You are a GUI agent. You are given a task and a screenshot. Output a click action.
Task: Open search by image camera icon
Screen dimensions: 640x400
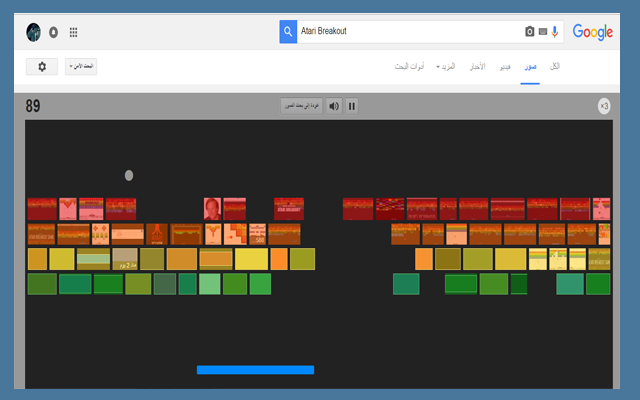coord(530,32)
